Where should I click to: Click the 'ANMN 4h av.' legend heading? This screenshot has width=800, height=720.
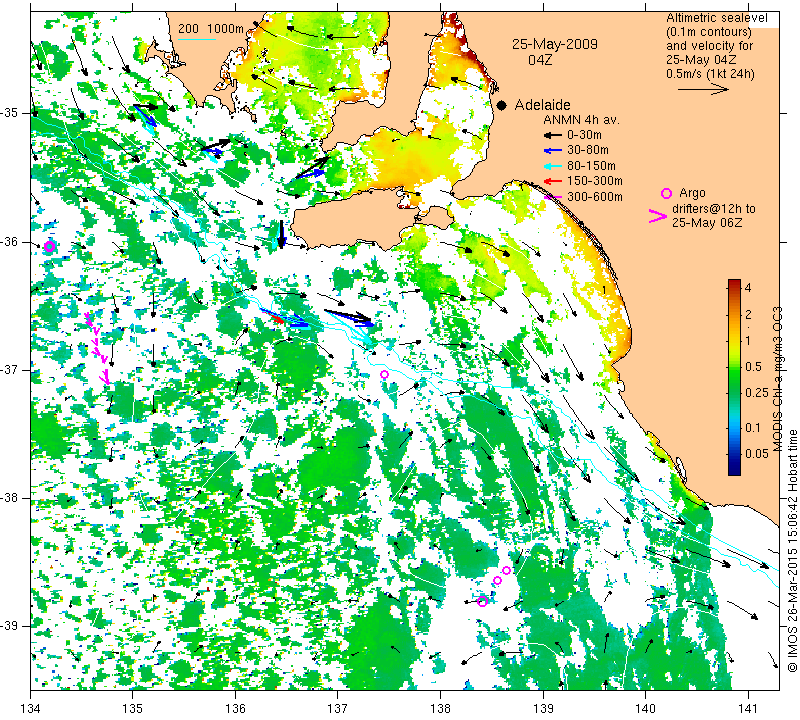pos(581,120)
